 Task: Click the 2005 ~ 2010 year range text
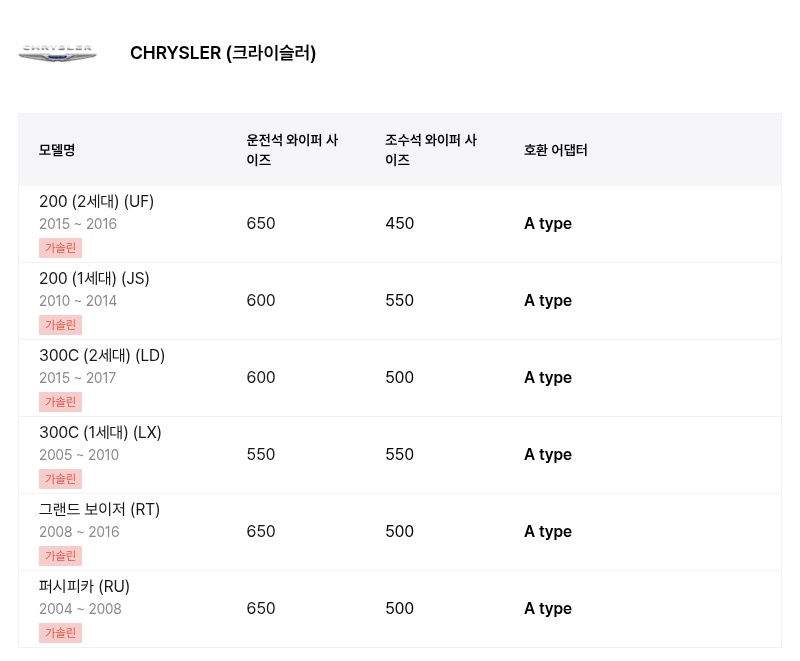79,455
